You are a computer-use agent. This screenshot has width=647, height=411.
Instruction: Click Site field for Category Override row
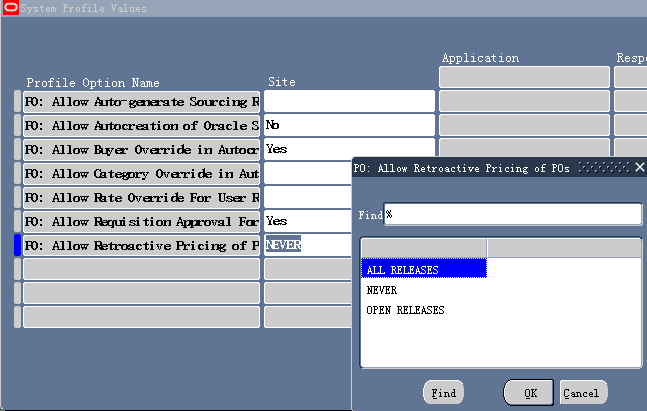[x=308, y=173]
